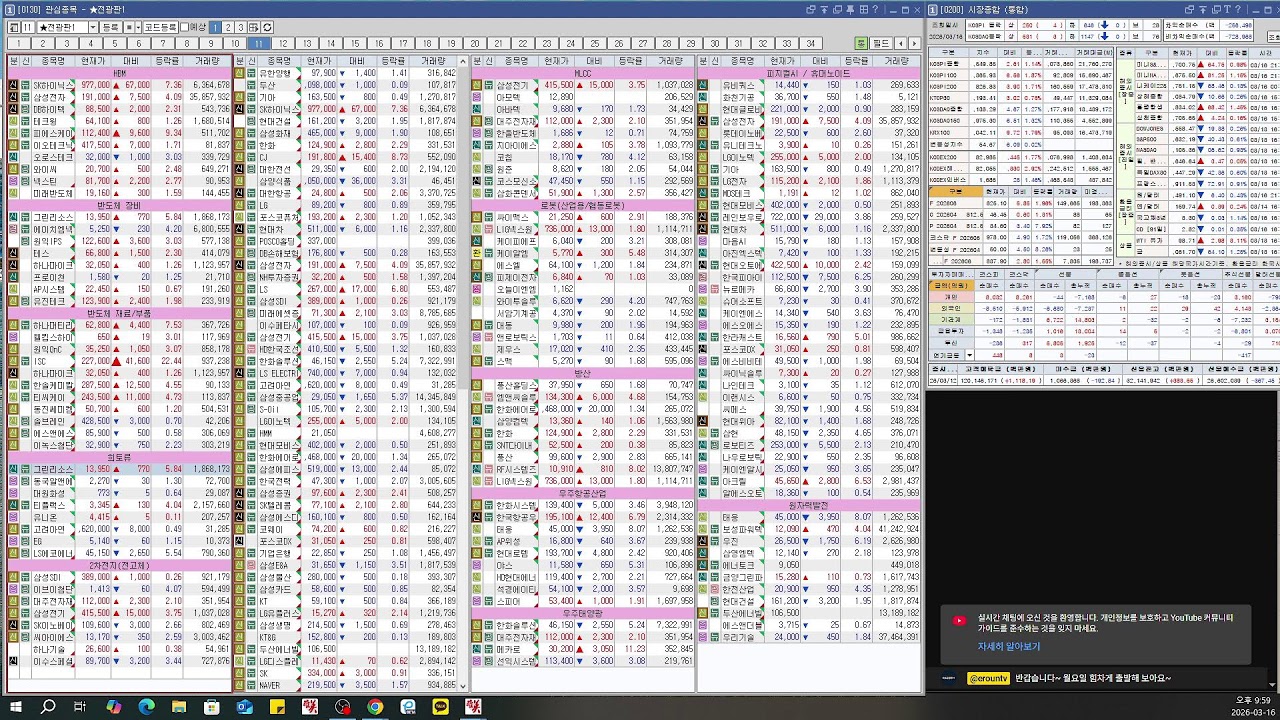Toggle the 예상 checkbox
Viewport: 1280px width, 720px height.
(x=184, y=27)
